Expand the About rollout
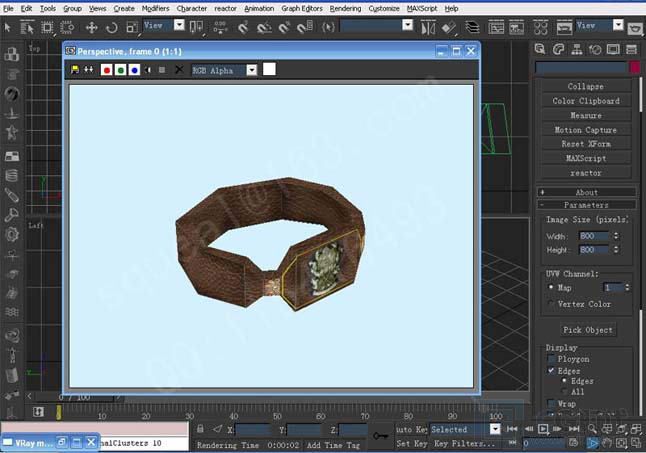This screenshot has height=453, width=646. point(586,192)
